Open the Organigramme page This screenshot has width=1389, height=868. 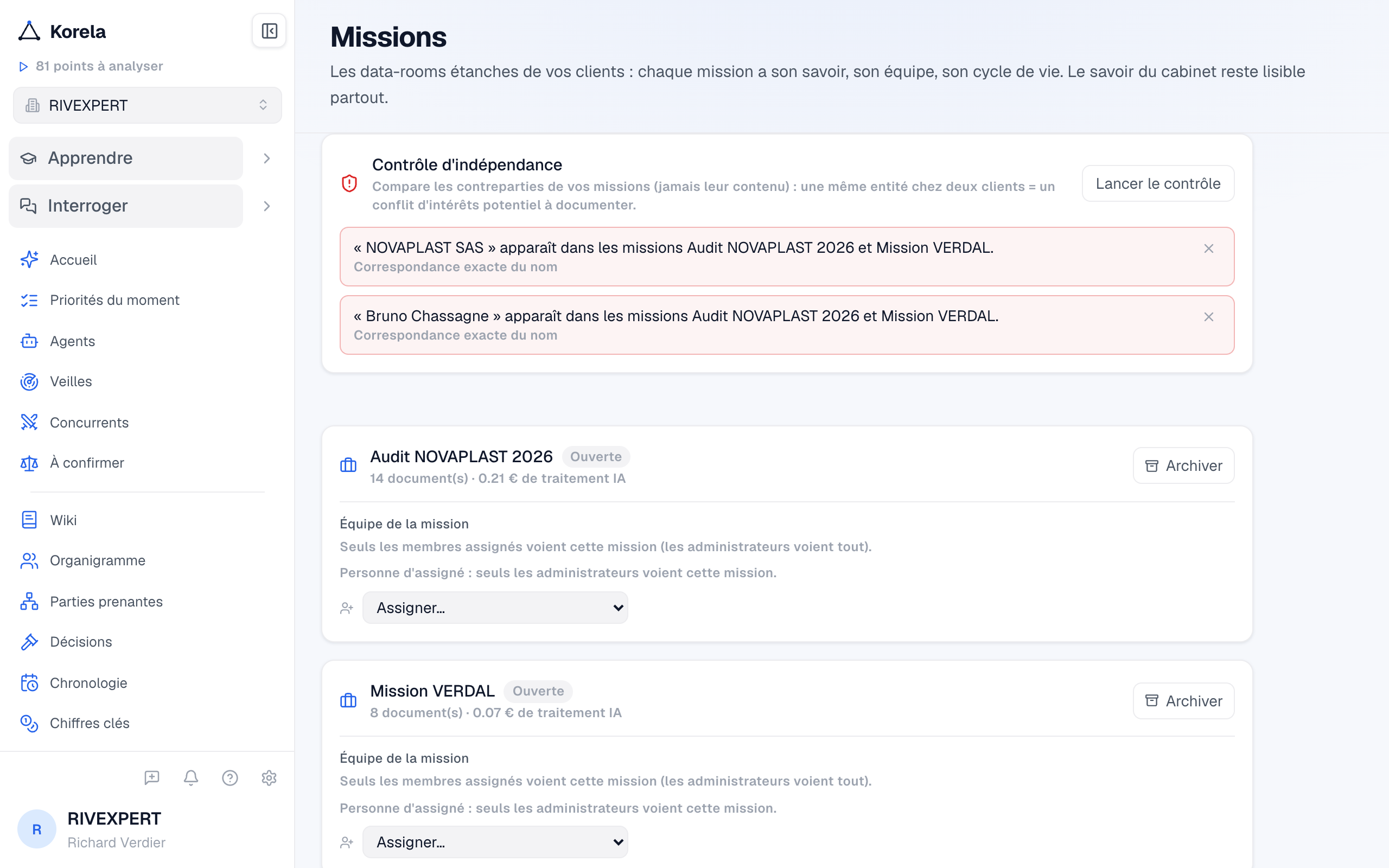(x=98, y=561)
